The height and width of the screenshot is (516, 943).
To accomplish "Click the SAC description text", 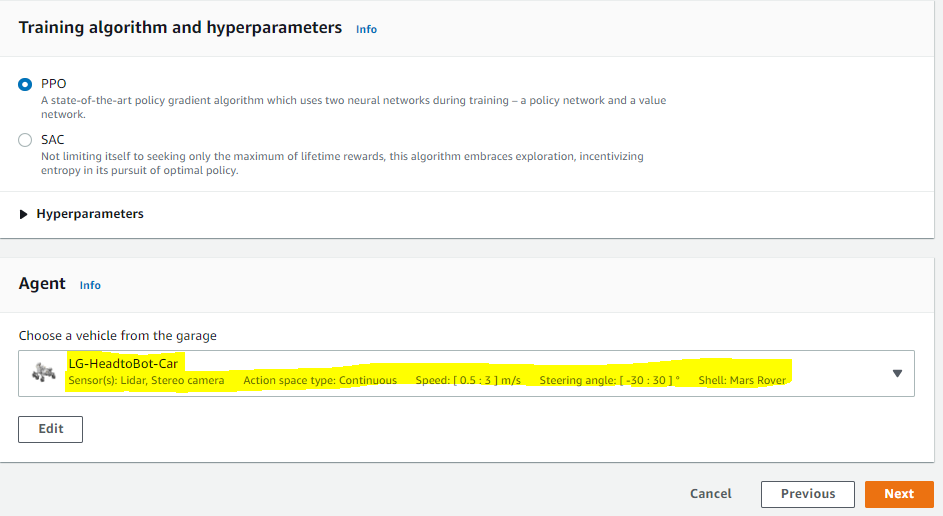I will click(342, 163).
